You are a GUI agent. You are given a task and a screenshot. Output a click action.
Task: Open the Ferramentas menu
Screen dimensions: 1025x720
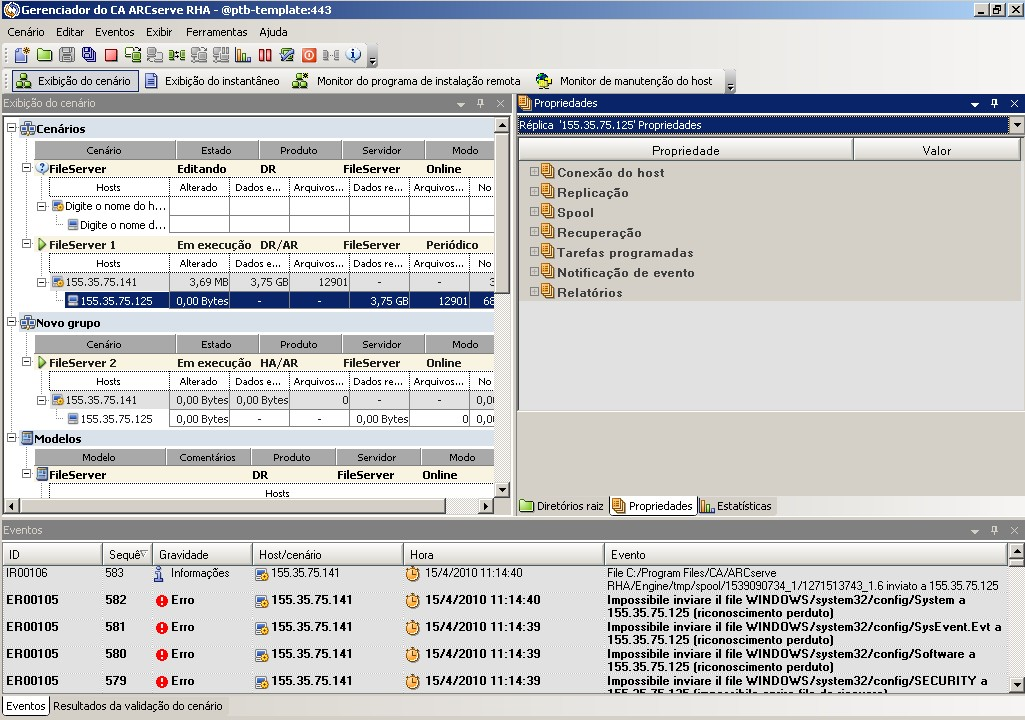pyautogui.click(x=216, y=32)
